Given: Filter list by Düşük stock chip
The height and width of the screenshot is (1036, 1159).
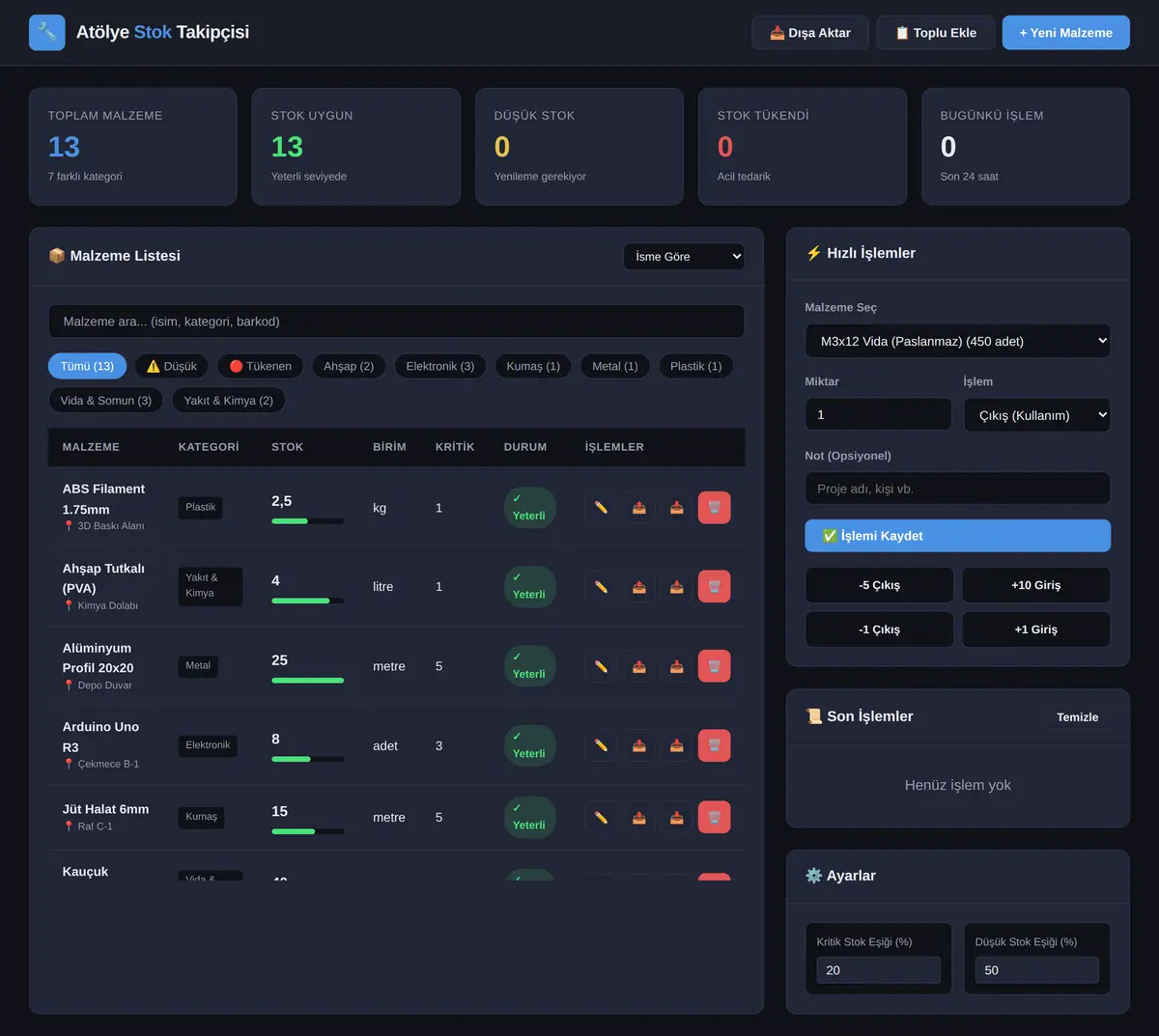Looking at the screenshot, I should (171, 366).
